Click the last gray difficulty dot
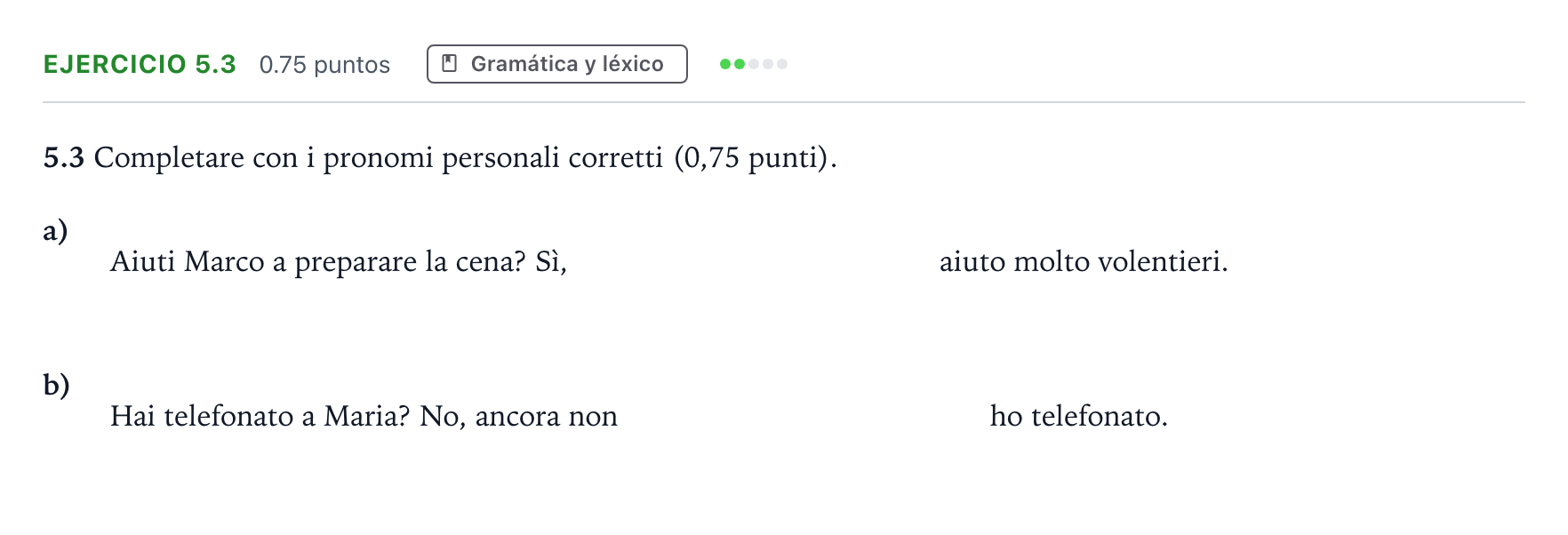The image size is (1568, 535). point(782,64)
